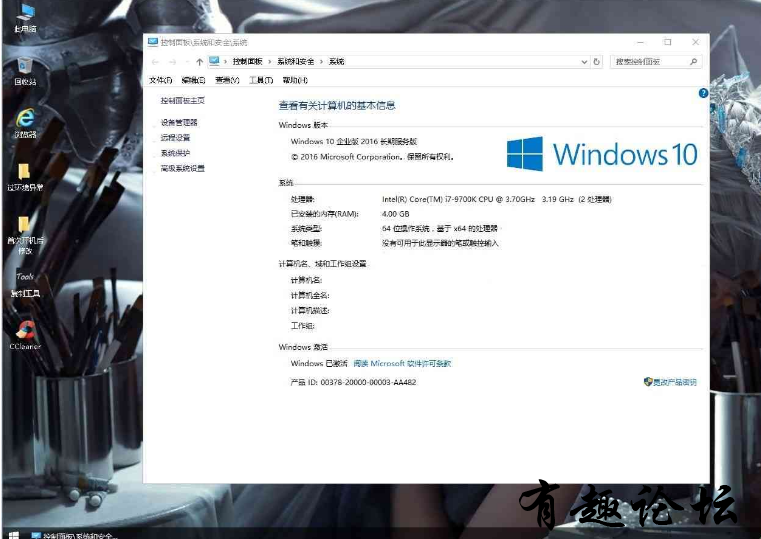The width and height of the screenshot is (761, 539).
Task: Click the 控制面板 breadcrumb
Action: pos(248,62)
